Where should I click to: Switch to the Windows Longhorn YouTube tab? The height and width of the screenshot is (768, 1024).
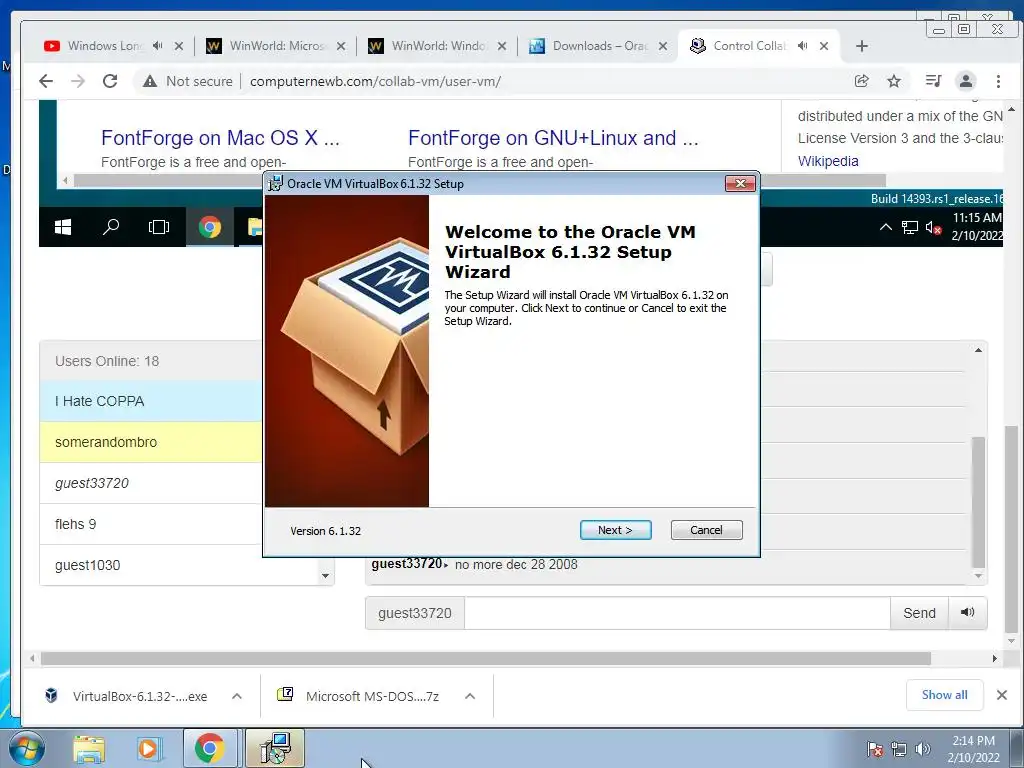pos(104,46)
